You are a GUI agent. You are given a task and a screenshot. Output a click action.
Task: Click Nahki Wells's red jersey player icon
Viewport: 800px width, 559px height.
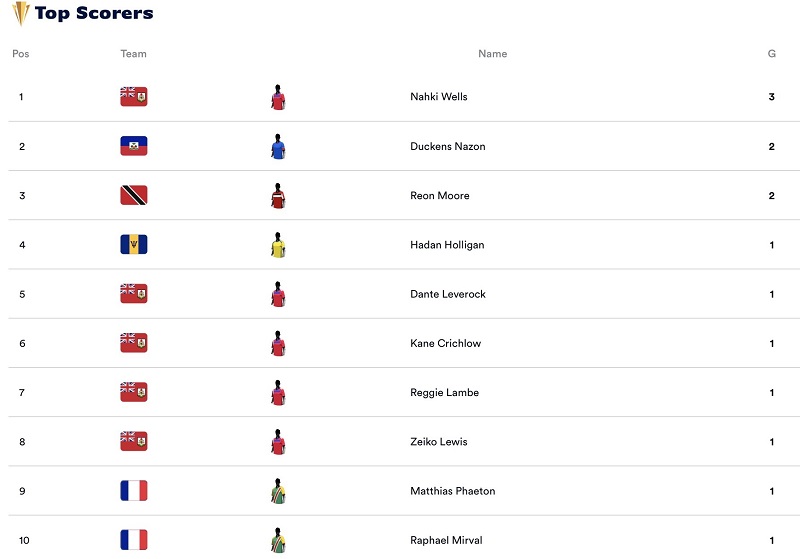coord(278,97)
